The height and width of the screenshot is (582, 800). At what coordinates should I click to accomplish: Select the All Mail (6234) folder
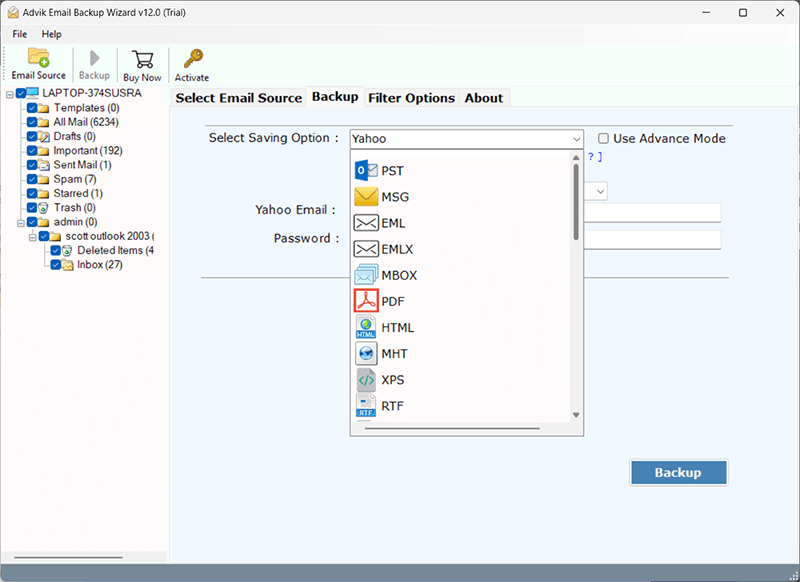pyautogui.click(x=86, y=122)
